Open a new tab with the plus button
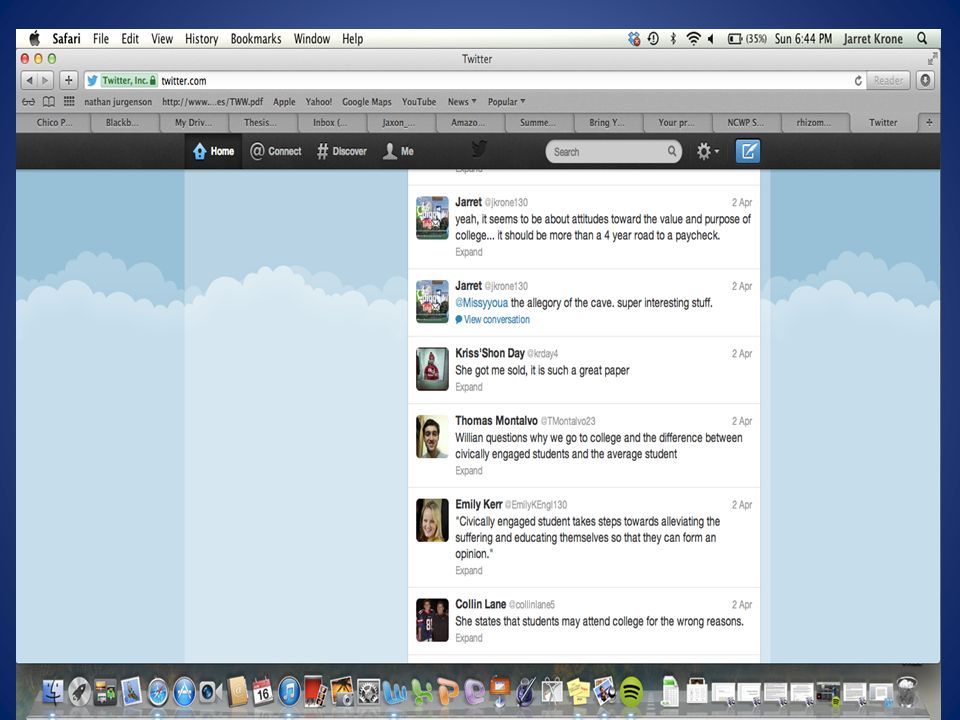The image size is (960, 720). [x=929, y=122]
